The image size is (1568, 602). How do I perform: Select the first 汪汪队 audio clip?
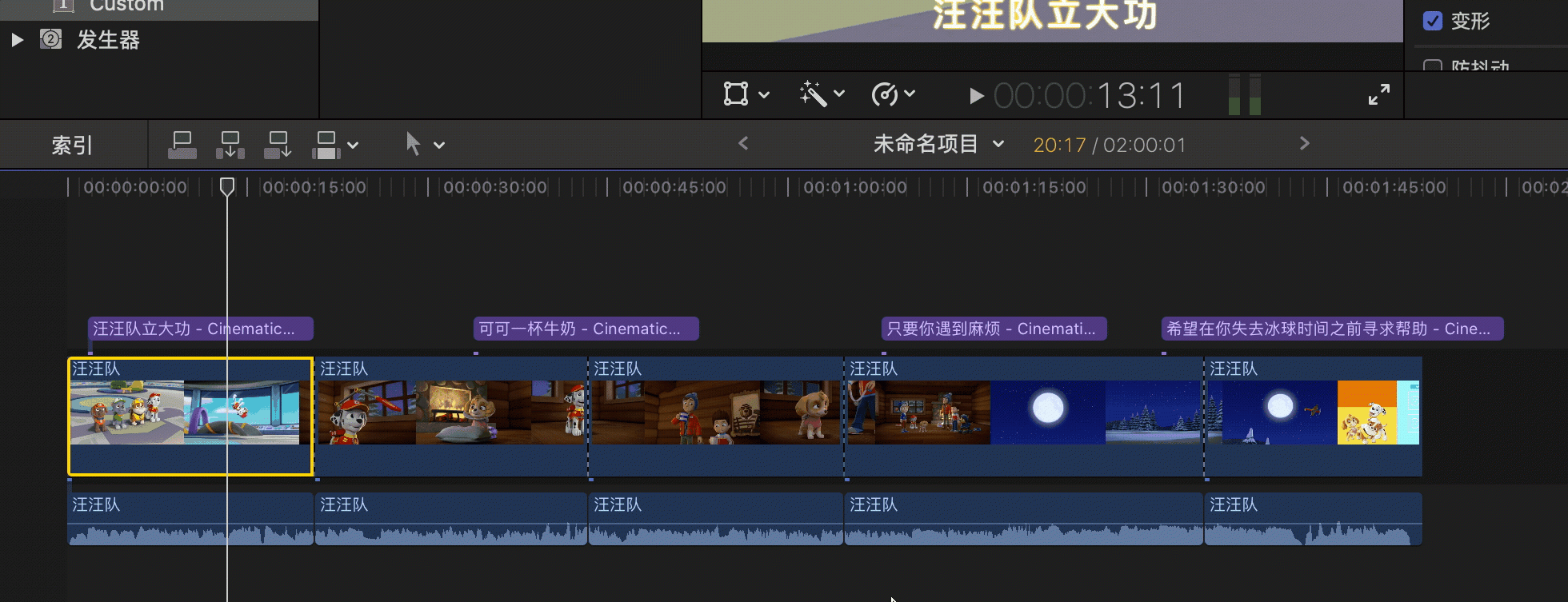190,519
